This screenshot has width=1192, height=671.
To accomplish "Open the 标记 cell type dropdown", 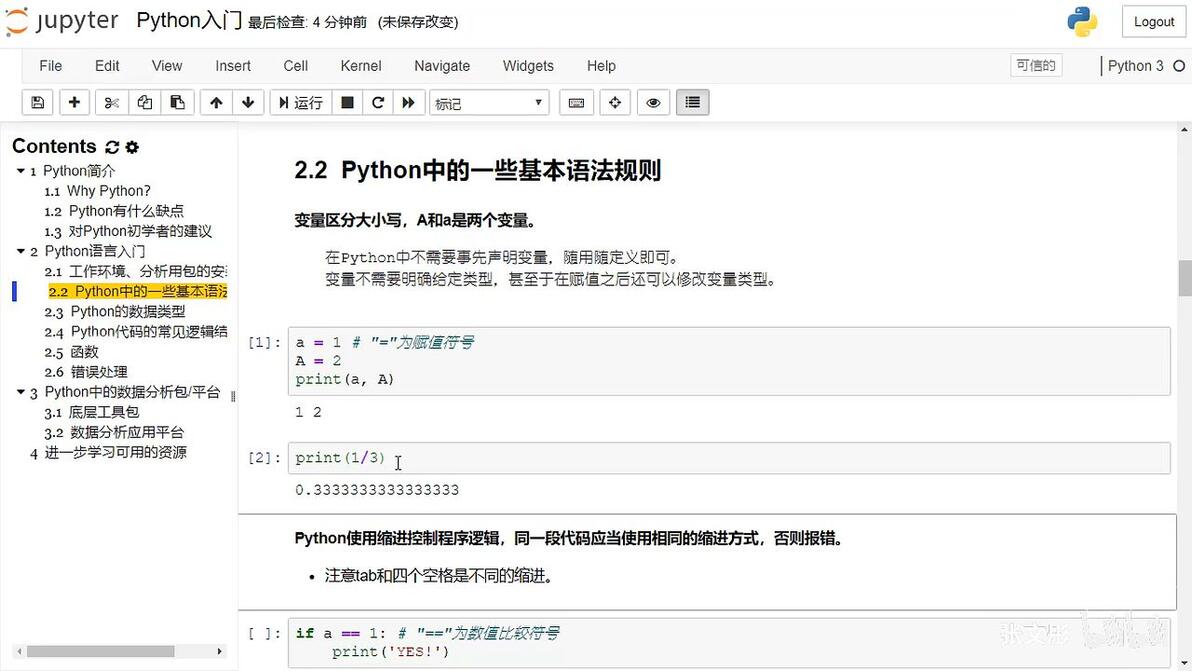I will 489,103.
